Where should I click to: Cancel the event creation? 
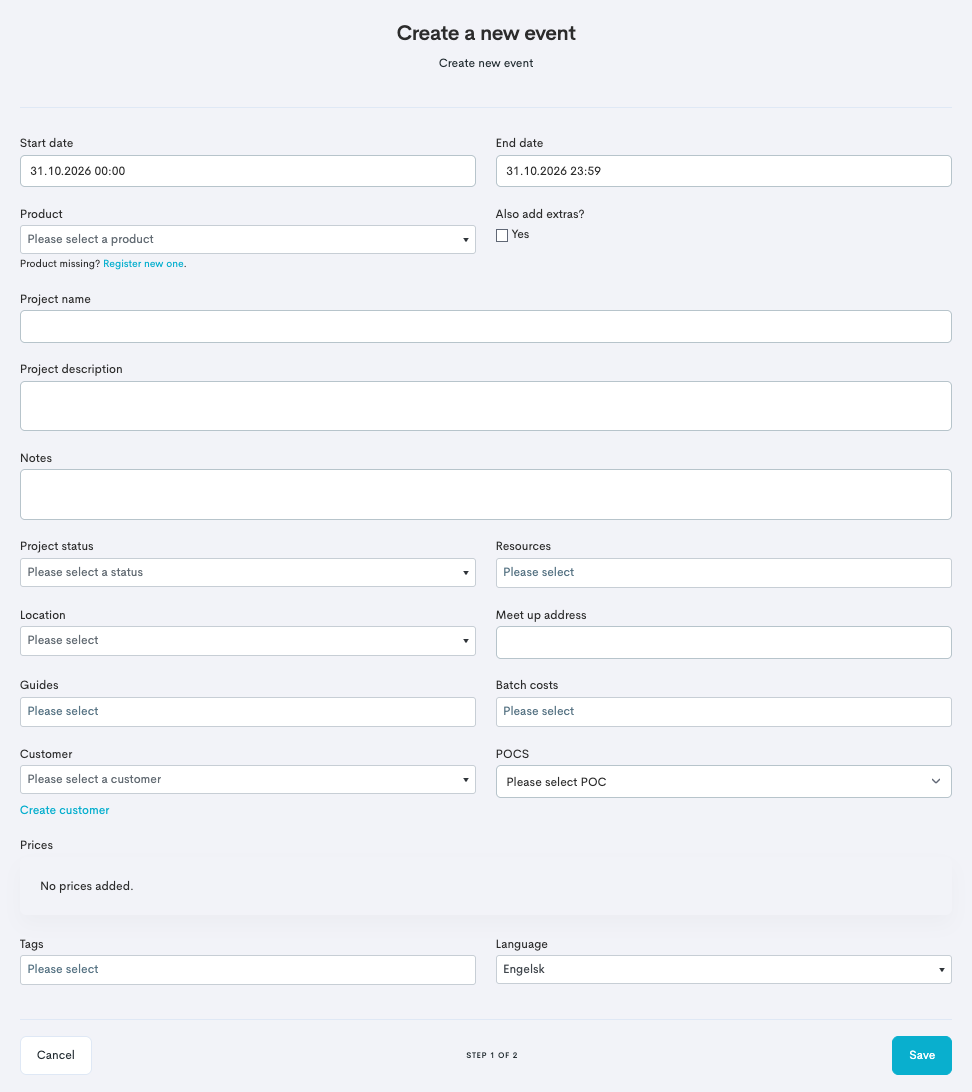[56, 1055]
